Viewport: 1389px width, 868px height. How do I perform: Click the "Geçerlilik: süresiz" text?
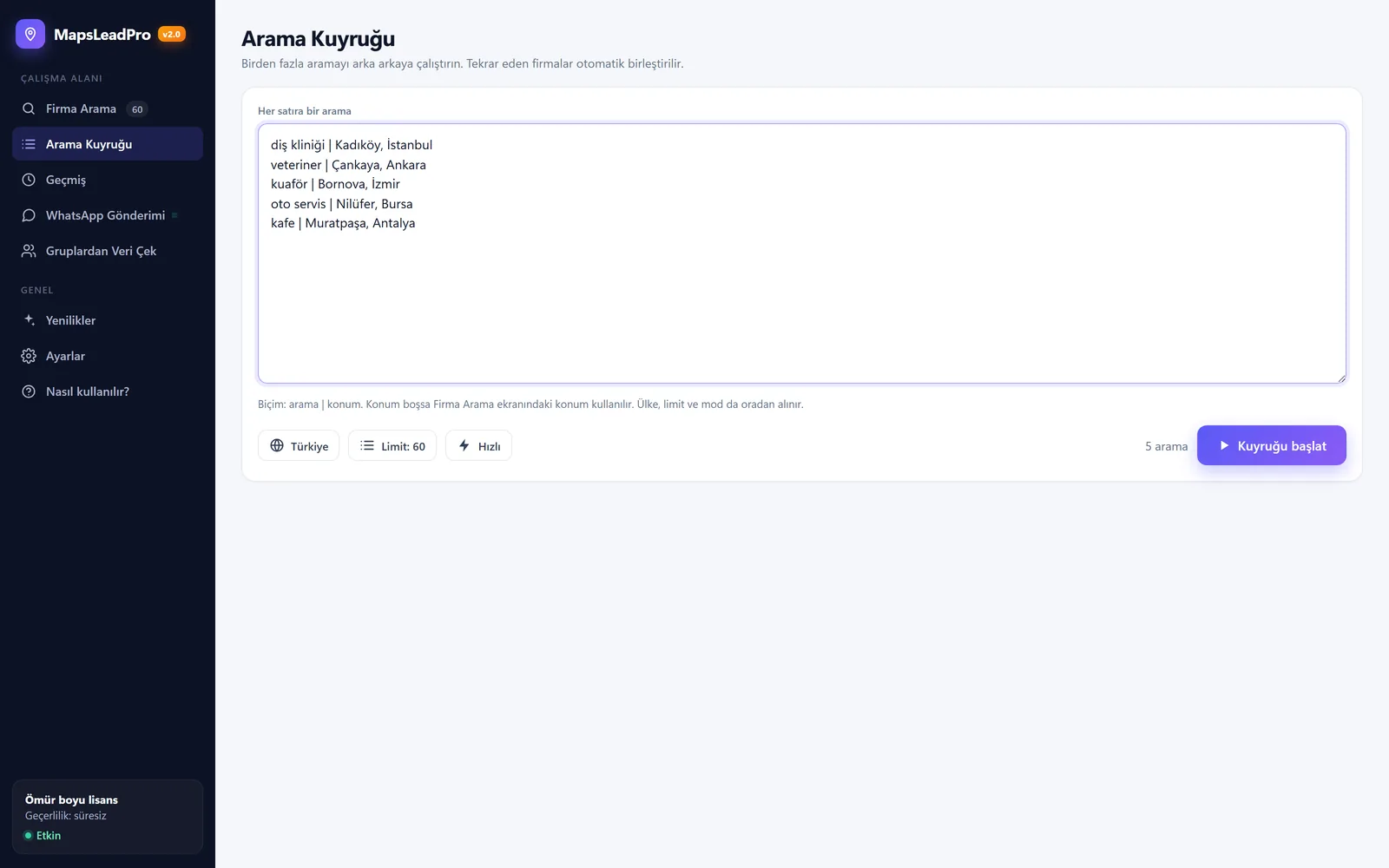(x=66, y=816)
